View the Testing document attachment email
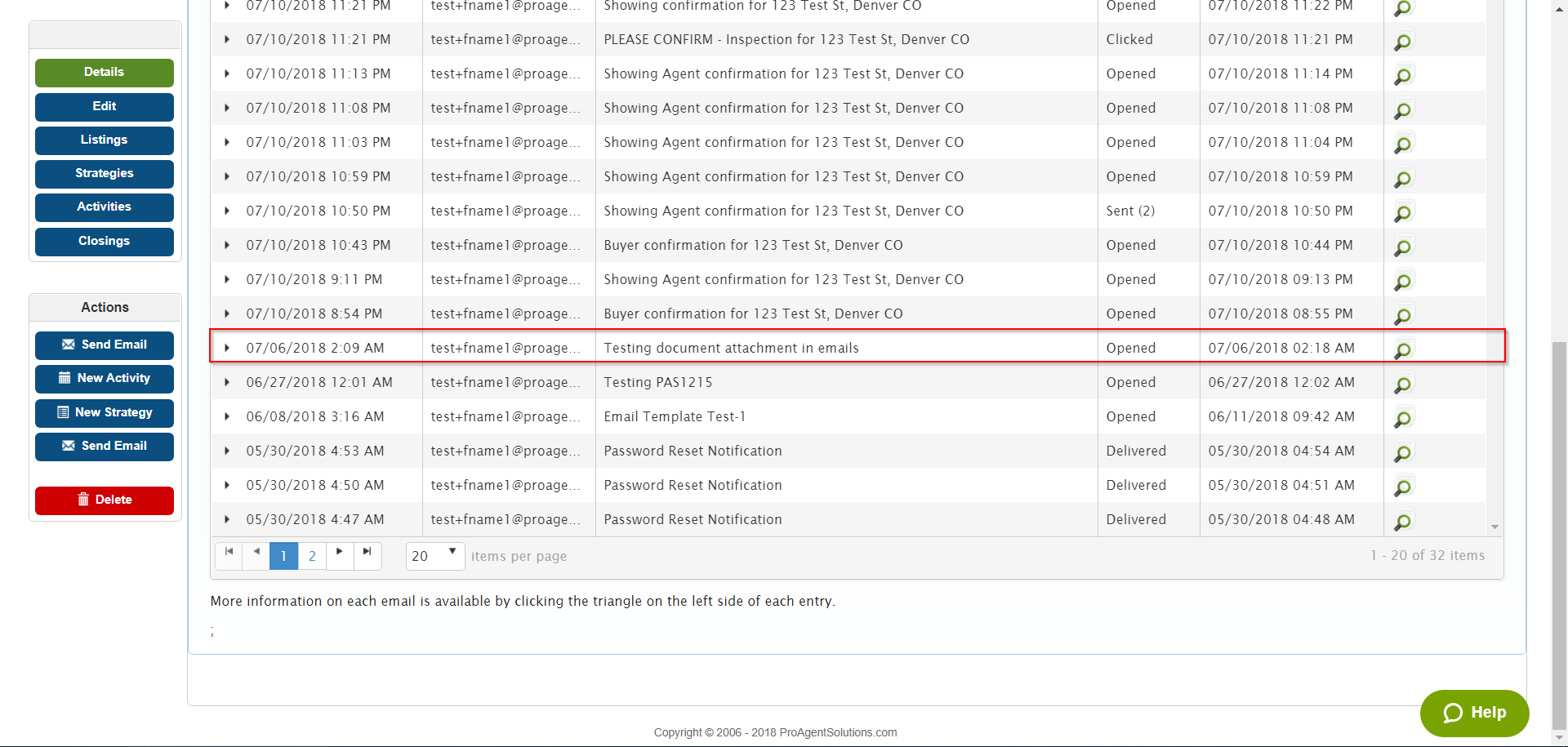Screen dimensions: 1568x747 pos(1402,350)
